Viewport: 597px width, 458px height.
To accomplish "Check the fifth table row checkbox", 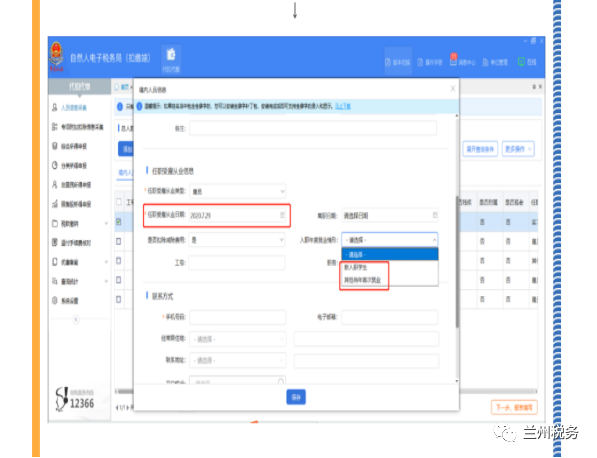I will pos(119,299).
